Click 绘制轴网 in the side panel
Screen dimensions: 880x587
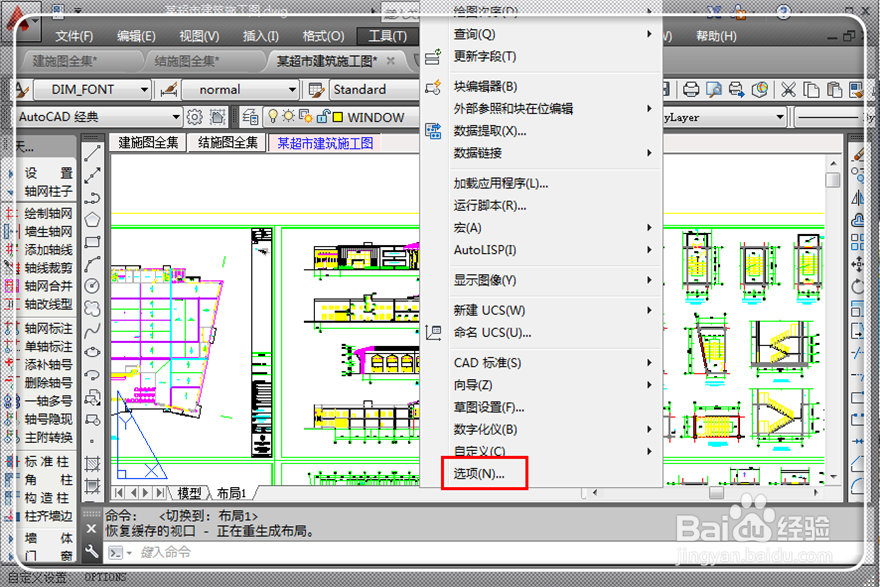48,213
